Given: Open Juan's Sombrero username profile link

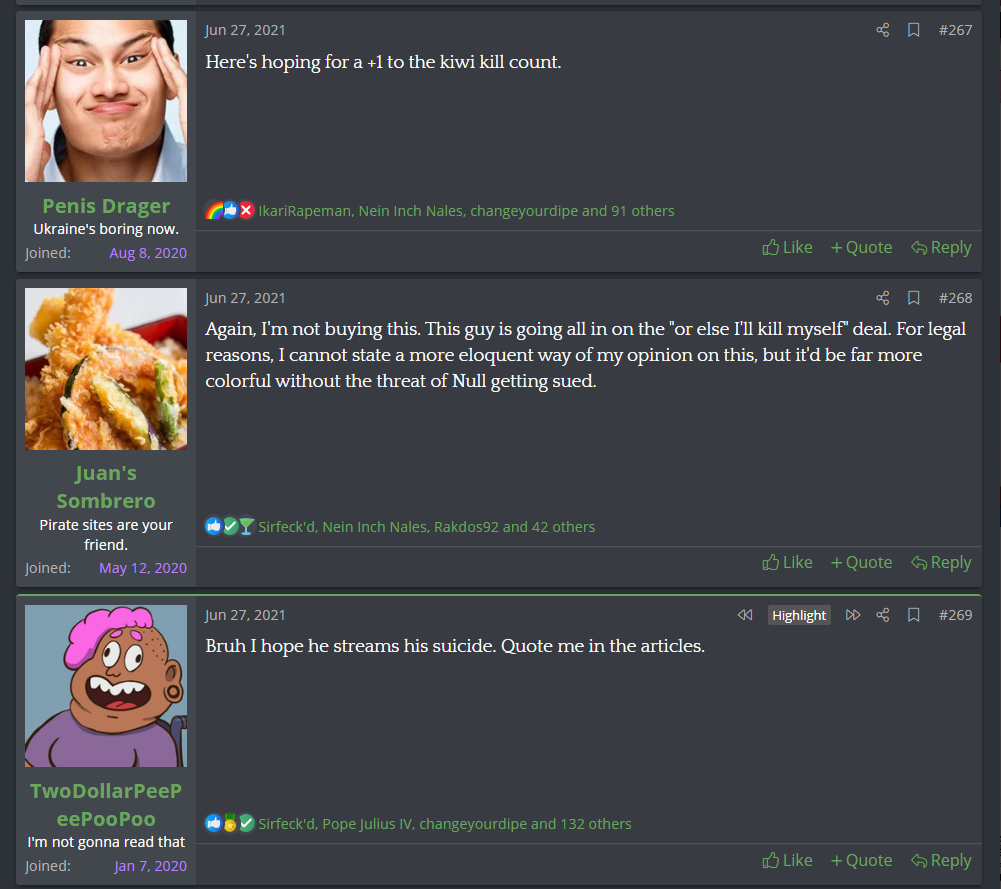Looking at the screenshot, I should [x=106, y=487].
